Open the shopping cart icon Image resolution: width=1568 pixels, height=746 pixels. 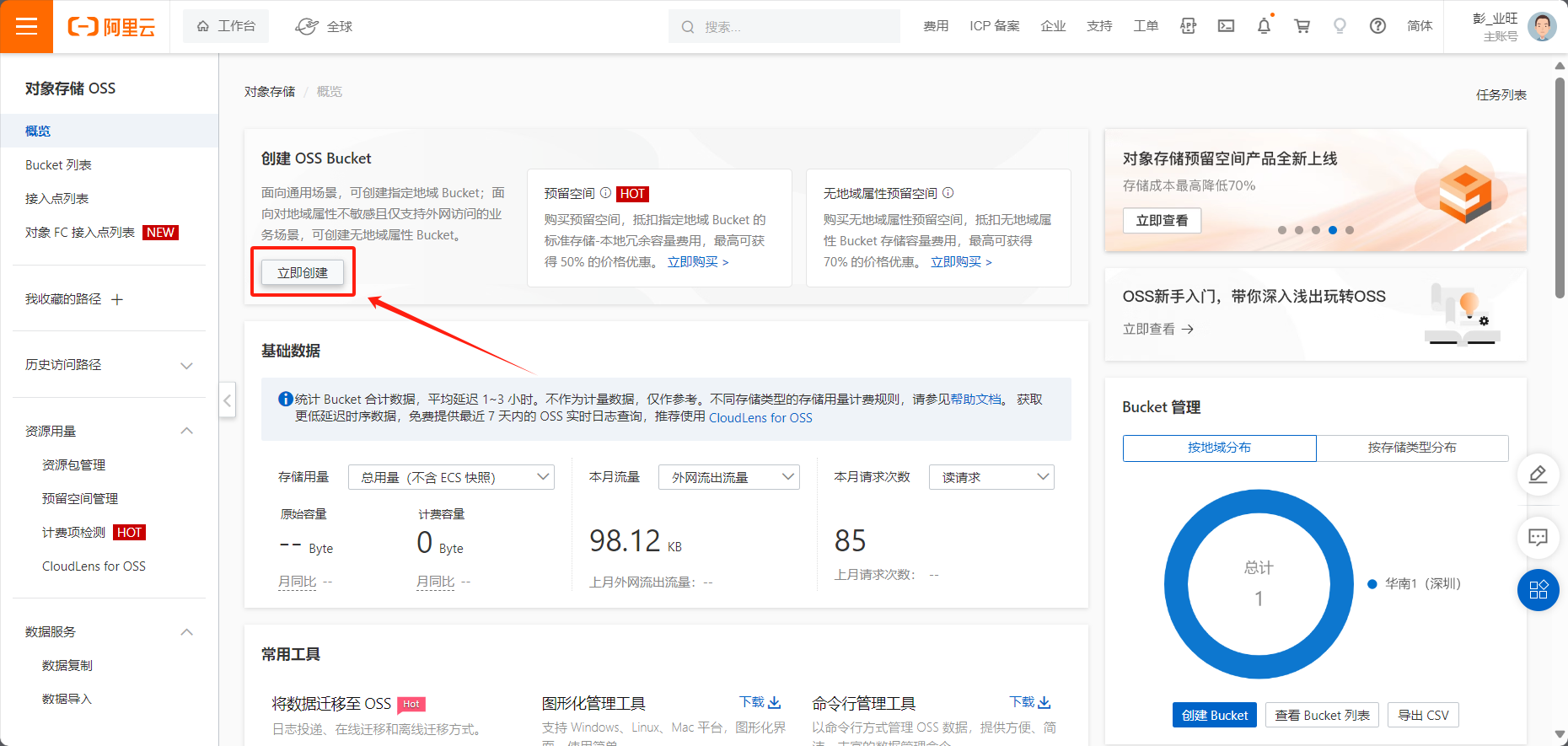tap(1302, 26)
